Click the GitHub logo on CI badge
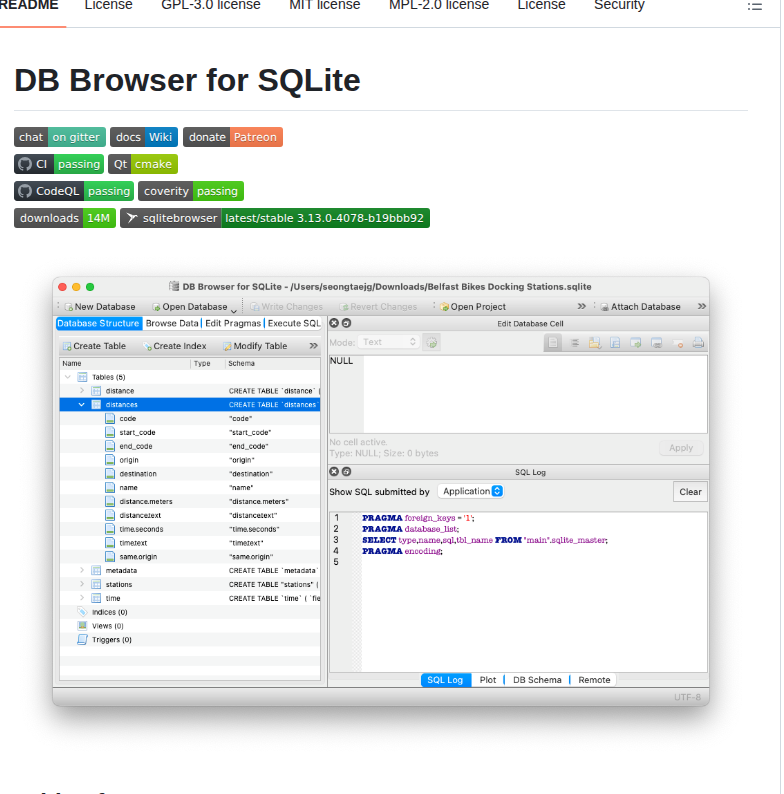Viewport: 784px width, 794px height. point(25,164)
